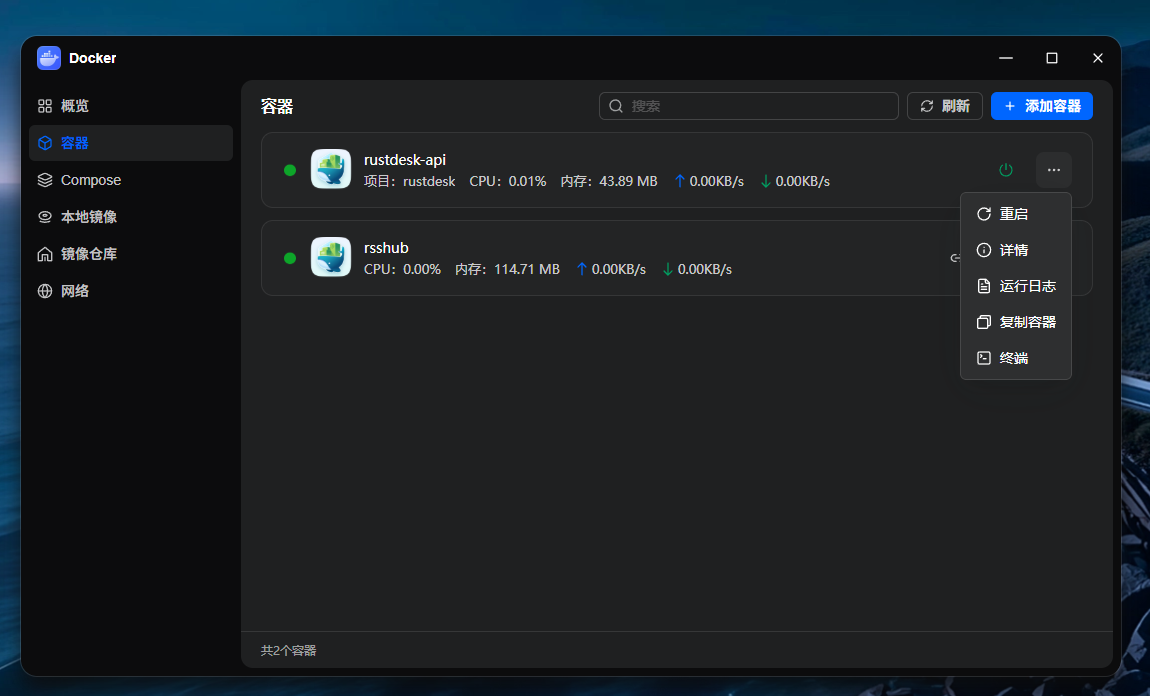The width and height of the screenshot is (1150, 696).
Task: Click rustdesk-api upload speed arrow
Action: (680, 181)
